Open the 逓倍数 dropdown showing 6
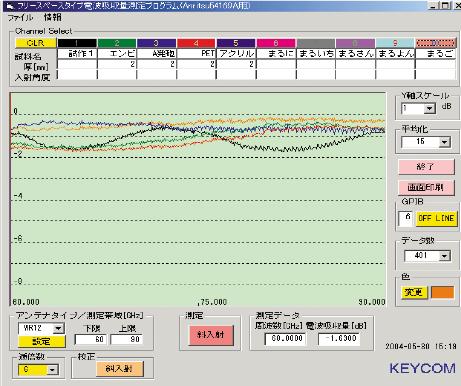 click(52, 370)
